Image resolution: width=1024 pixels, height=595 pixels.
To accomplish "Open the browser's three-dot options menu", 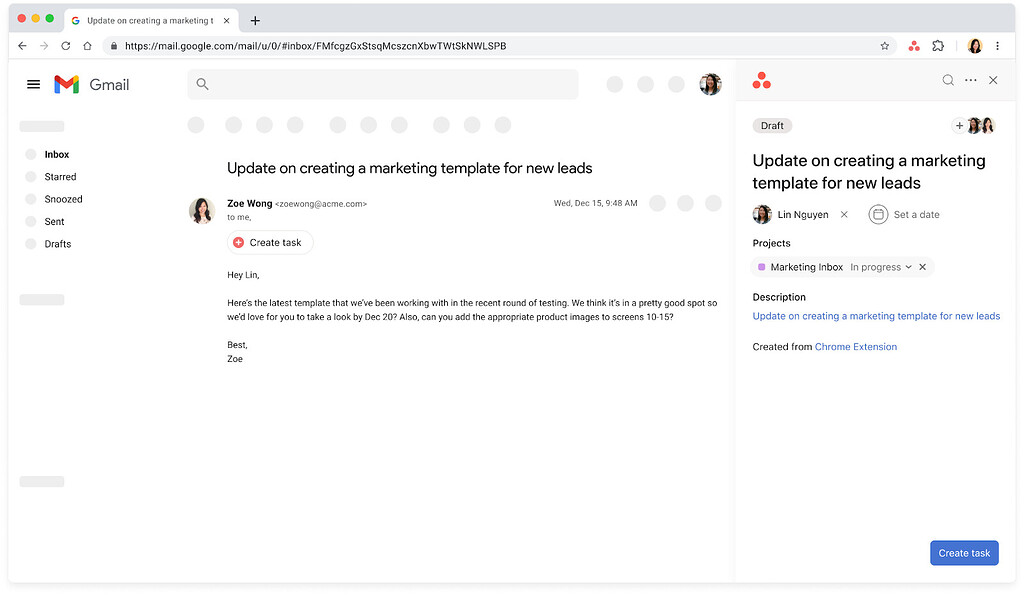I will [997, 45].
